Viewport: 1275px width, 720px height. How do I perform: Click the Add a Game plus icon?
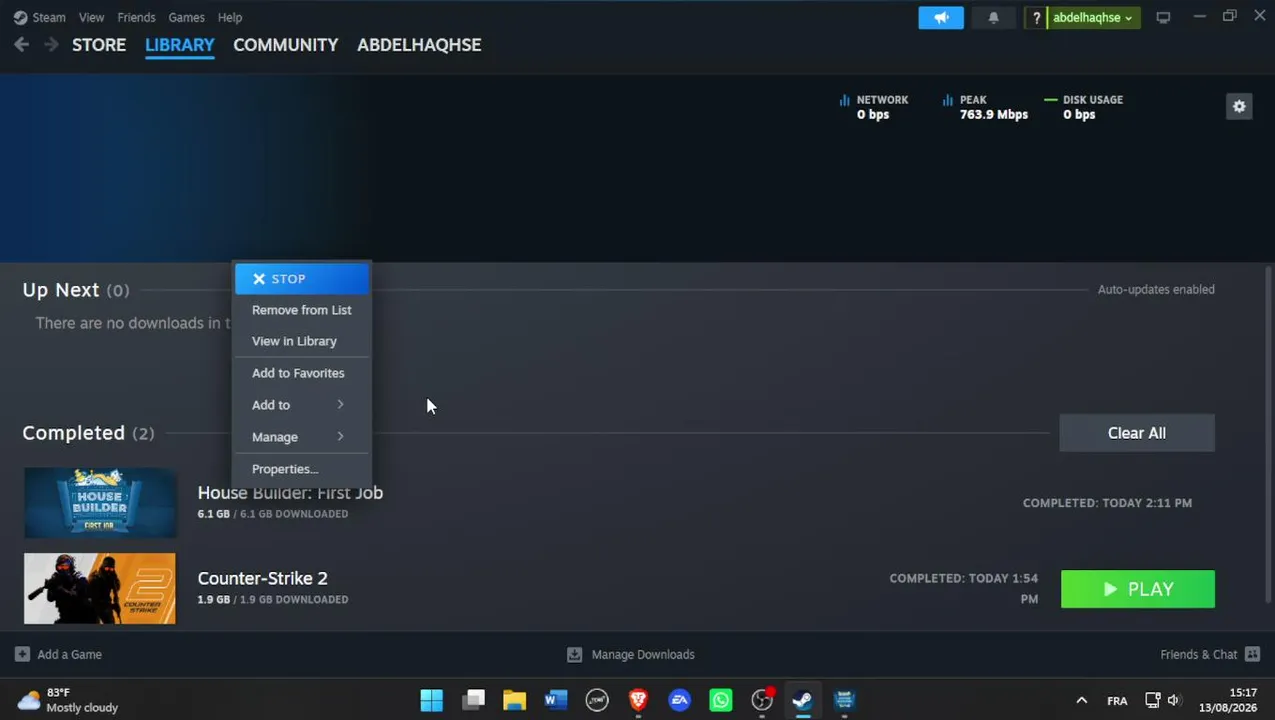(x=22, y=654)
